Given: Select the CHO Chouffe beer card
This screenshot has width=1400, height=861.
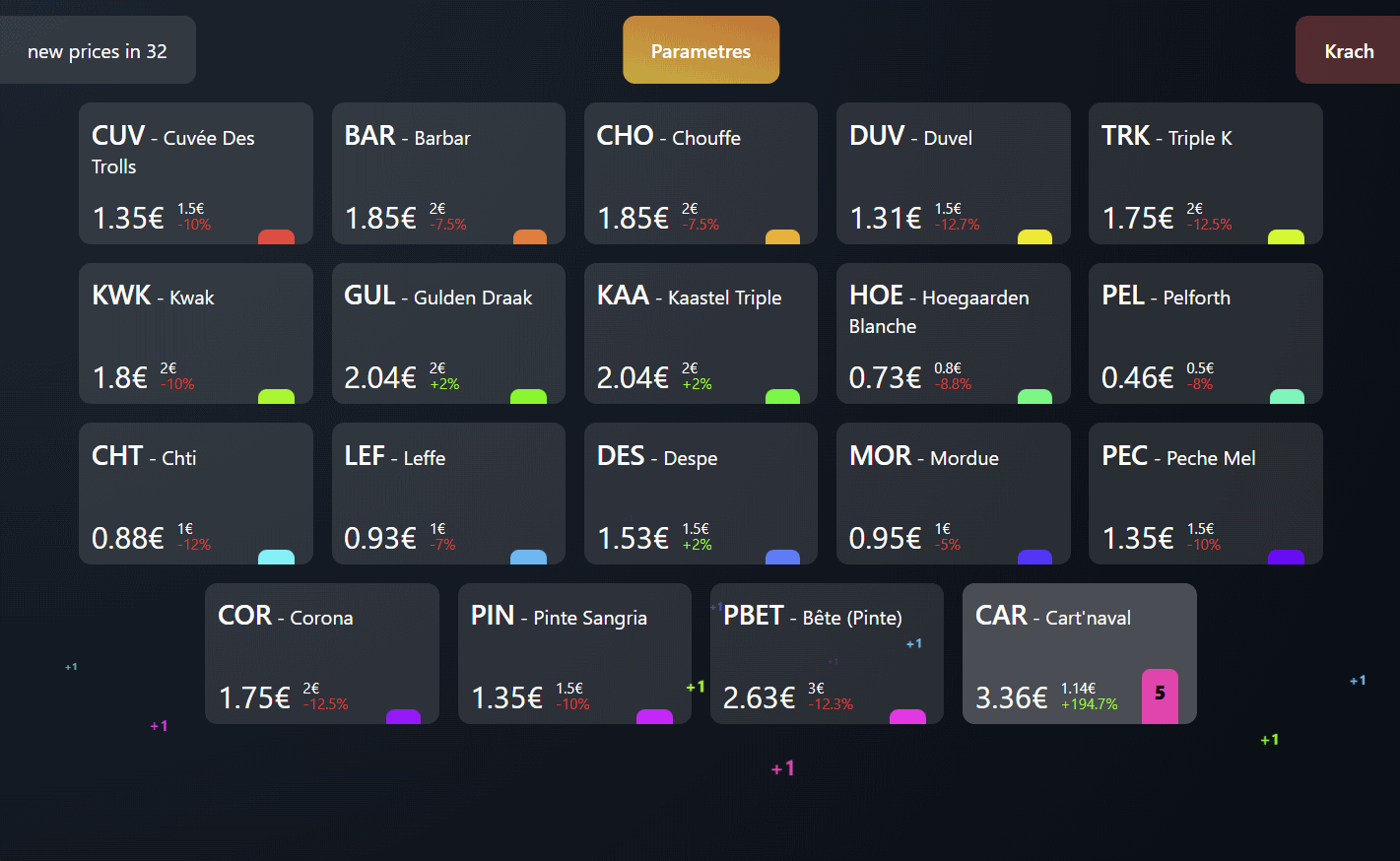Looking at the screenshot, I should click(700, 173).
